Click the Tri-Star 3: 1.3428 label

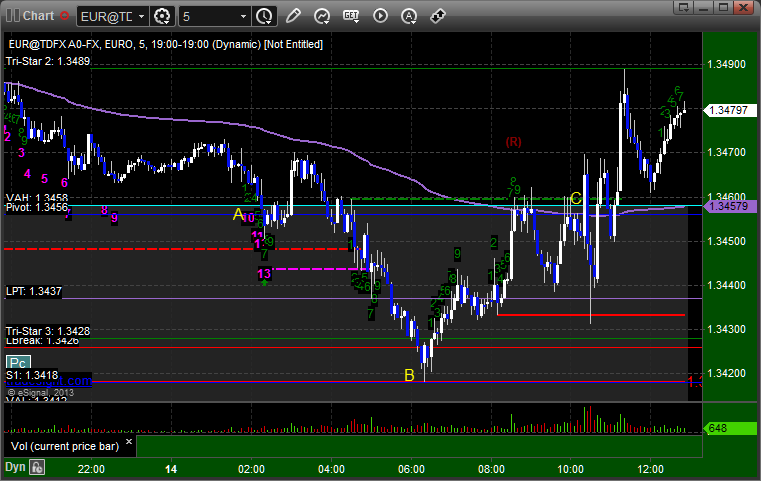click(48, 331)
